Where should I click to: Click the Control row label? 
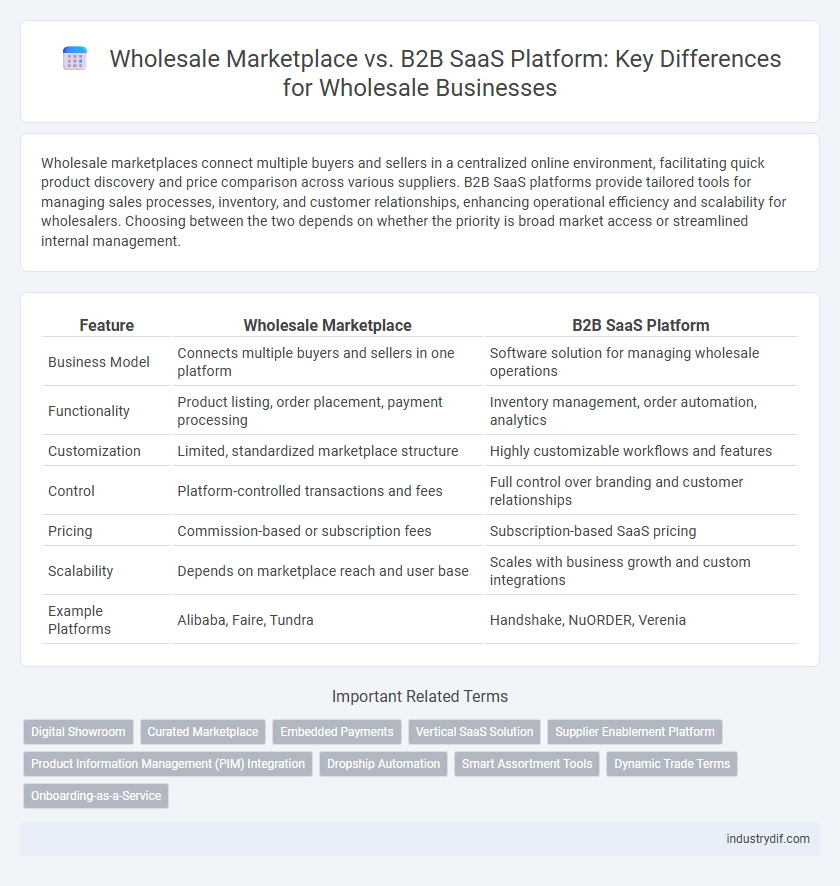(x=71, y=491)
